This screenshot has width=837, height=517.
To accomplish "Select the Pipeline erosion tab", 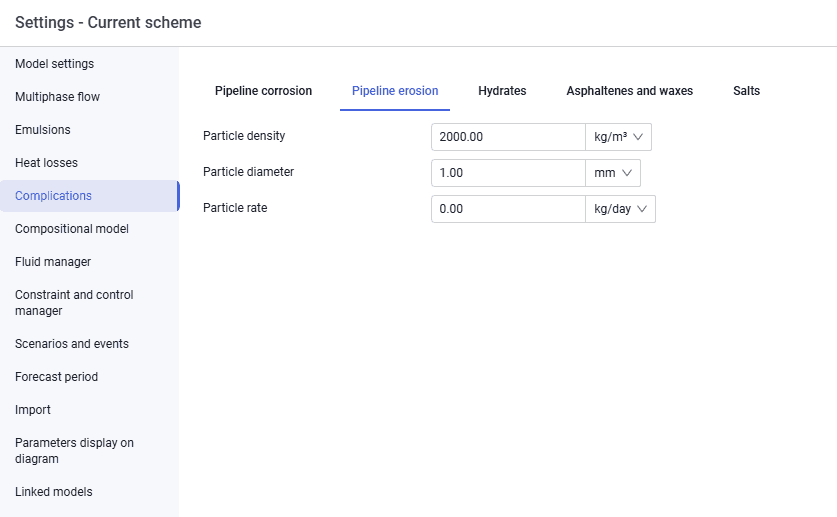I will [x=395, y=91].
